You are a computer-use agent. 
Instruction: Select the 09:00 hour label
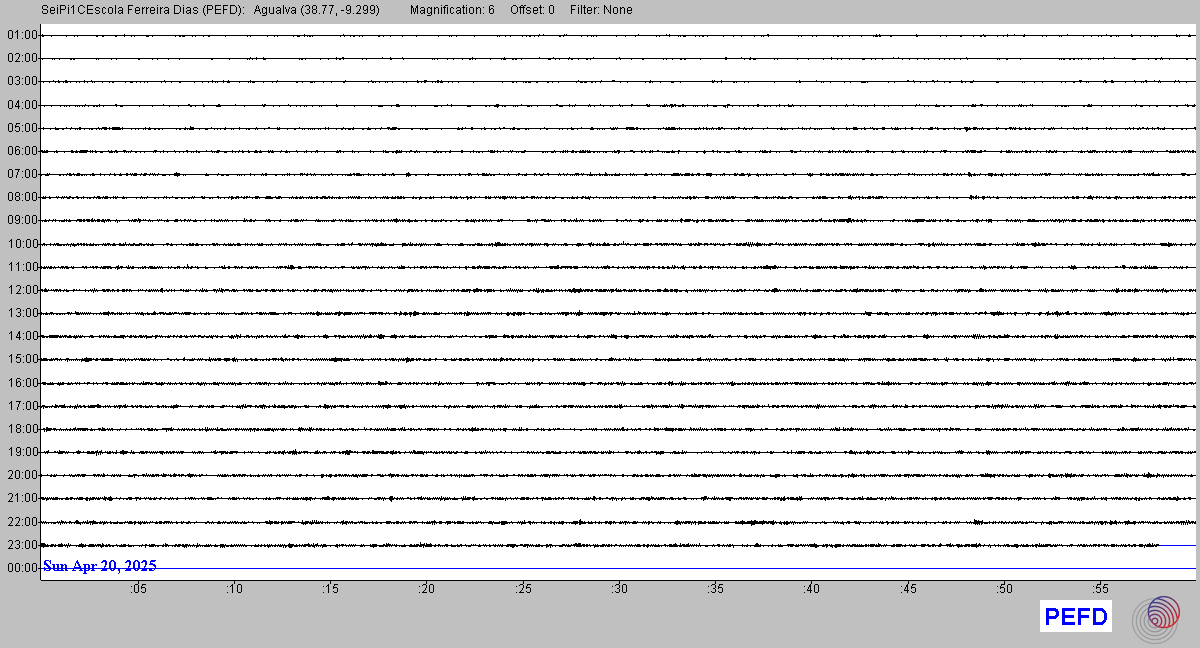click(x=22, y=220)
